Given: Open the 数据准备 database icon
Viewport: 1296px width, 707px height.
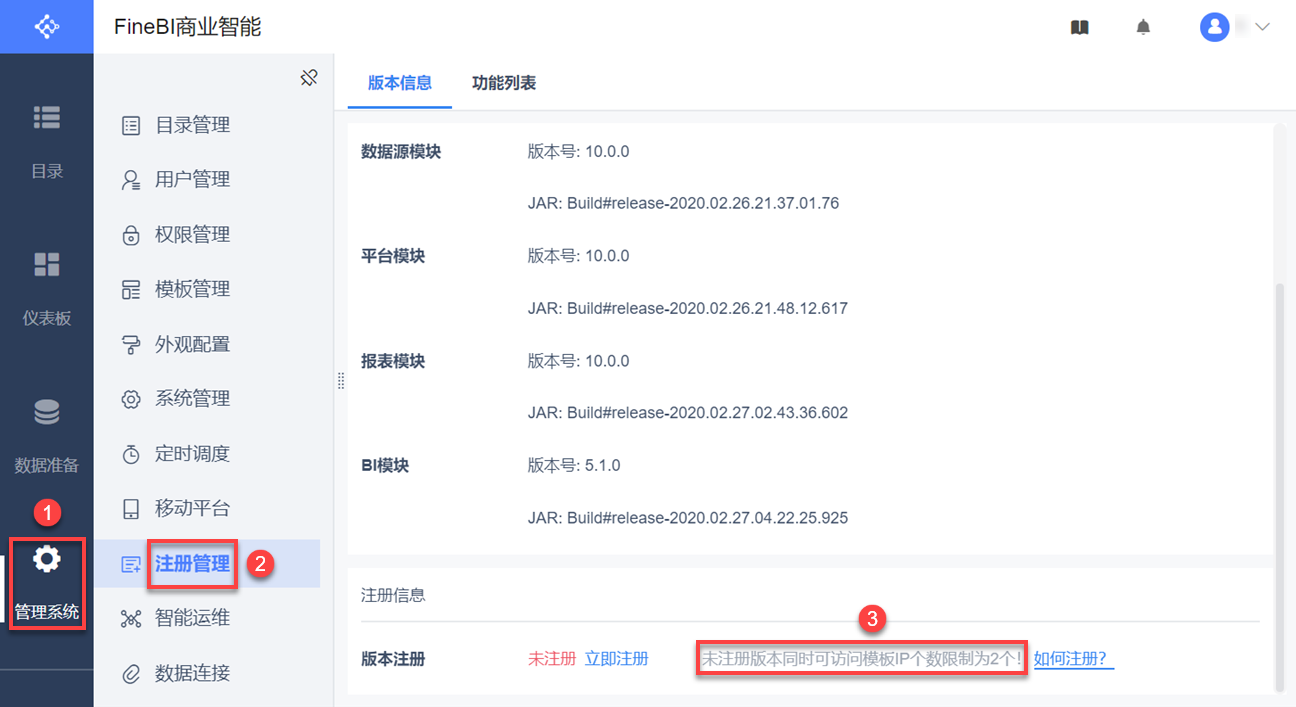Looking at the screenshot, I should point(46,411).
